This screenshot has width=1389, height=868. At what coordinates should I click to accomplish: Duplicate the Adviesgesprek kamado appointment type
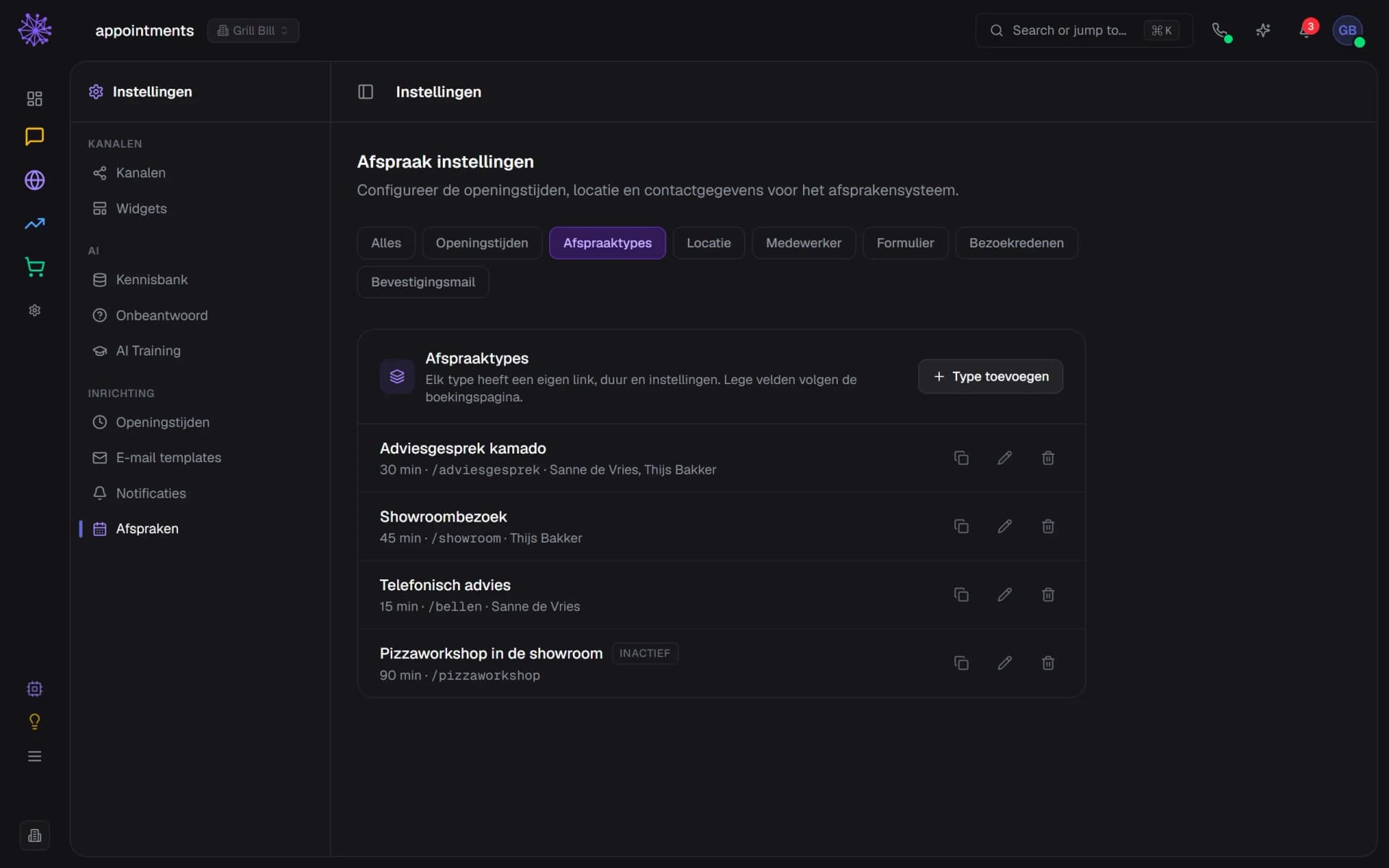961,458
